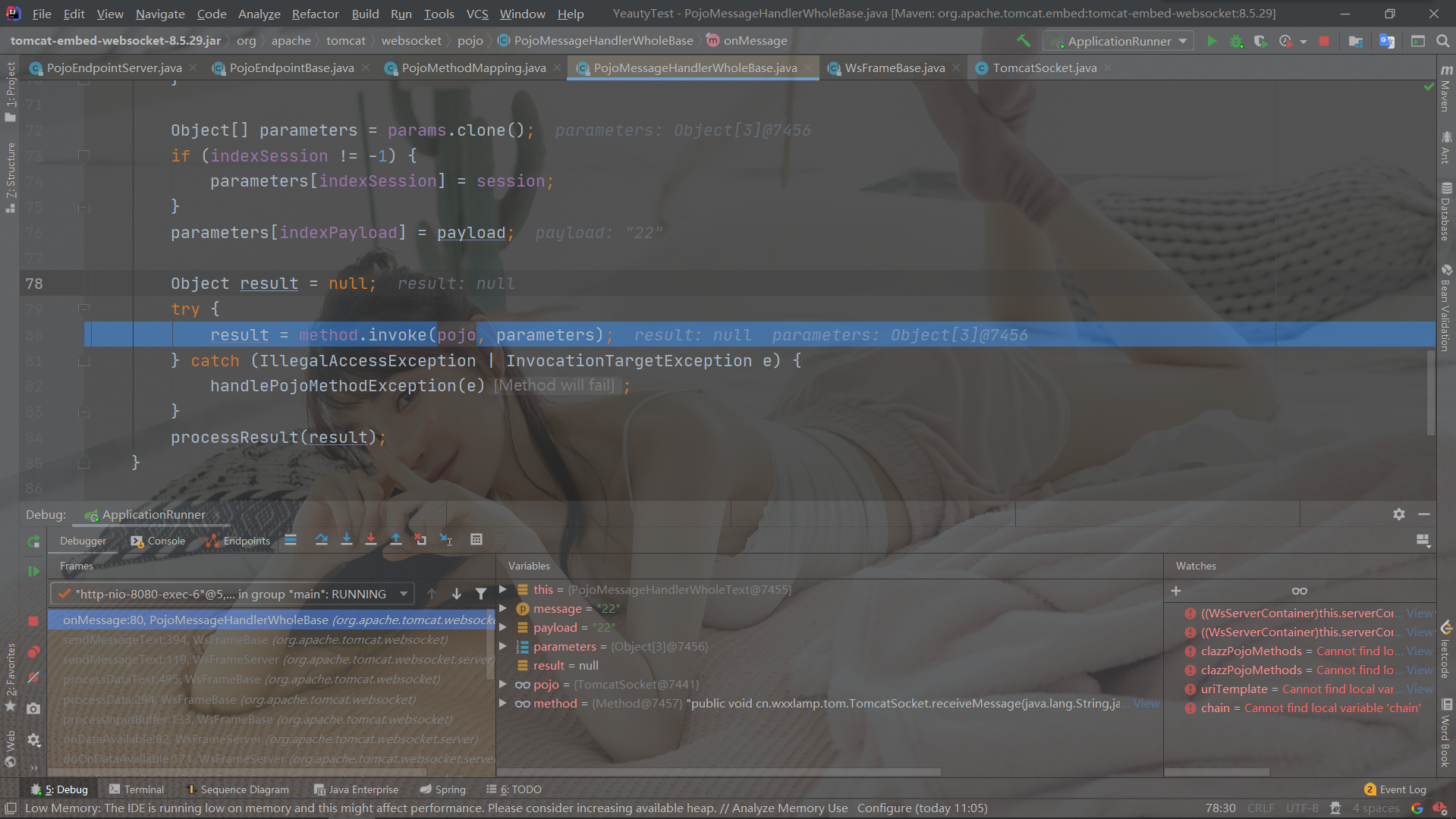Open the Google Translate plugin icon
This screenshot has height=819, width=1456.
pos(1387,41)
